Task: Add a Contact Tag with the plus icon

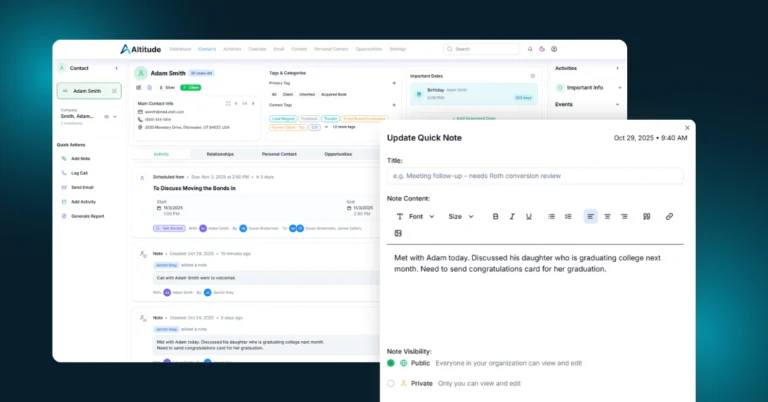Action: point(394,105)
